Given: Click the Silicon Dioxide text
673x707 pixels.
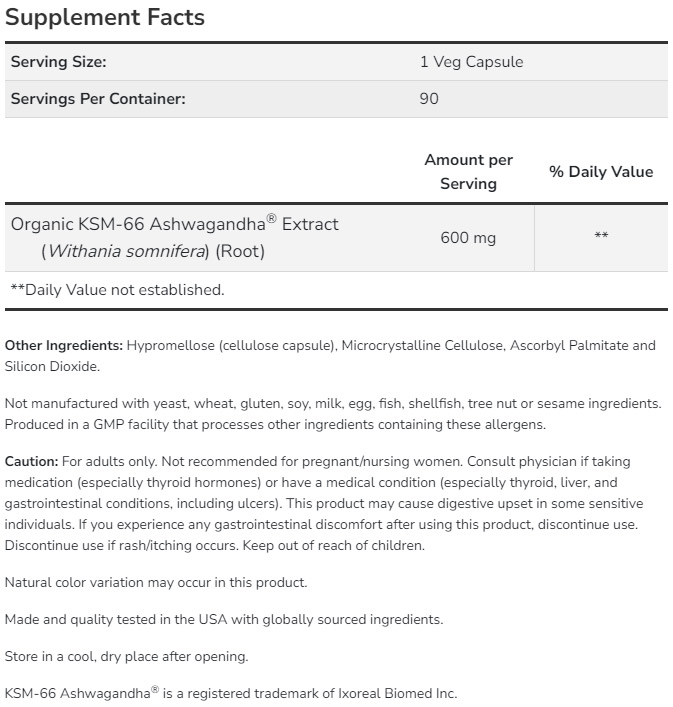Looking at the screenshot, I should 51,367.
